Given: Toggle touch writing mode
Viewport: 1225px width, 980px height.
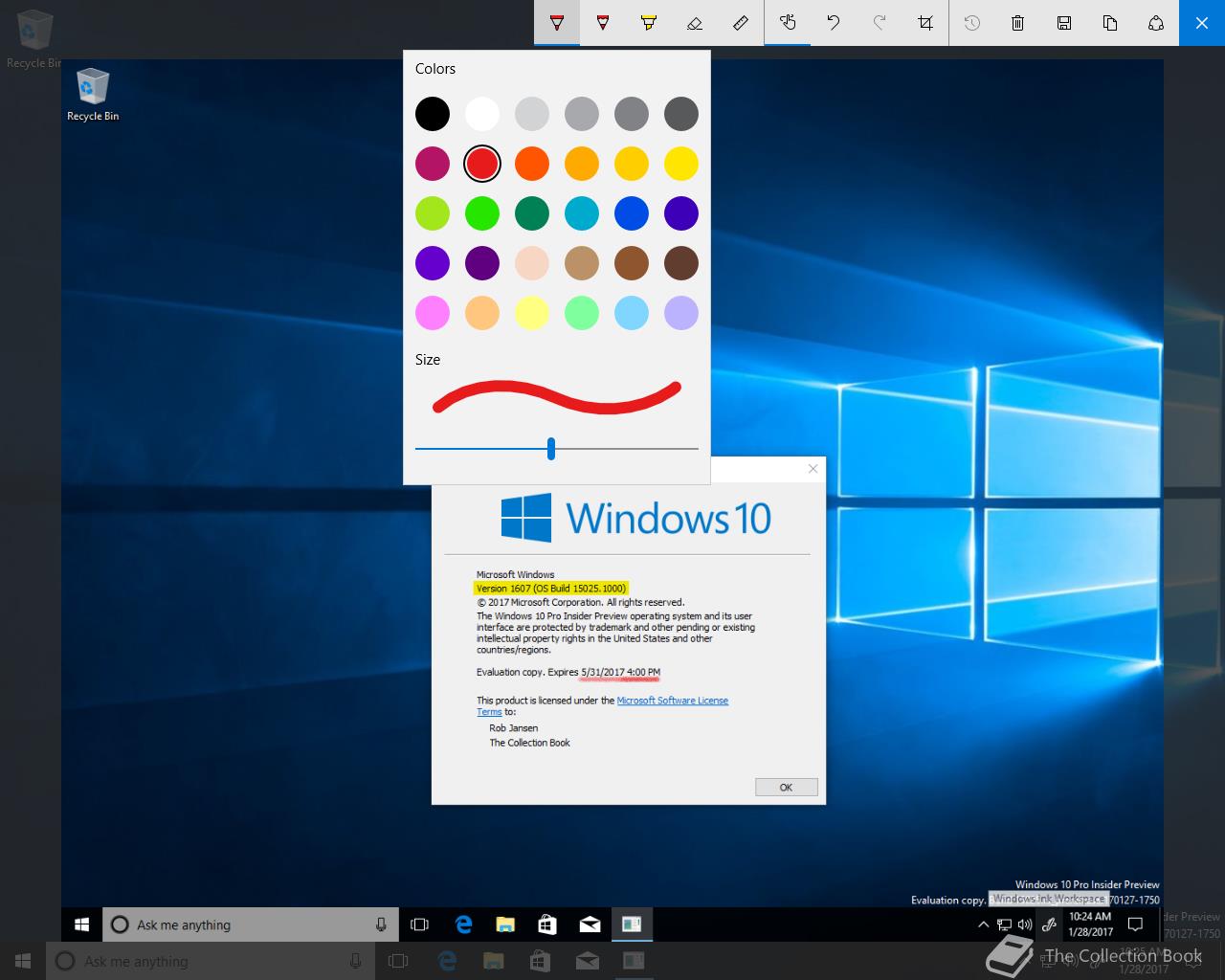Looking at the screenshot, I should click(788, 23).
